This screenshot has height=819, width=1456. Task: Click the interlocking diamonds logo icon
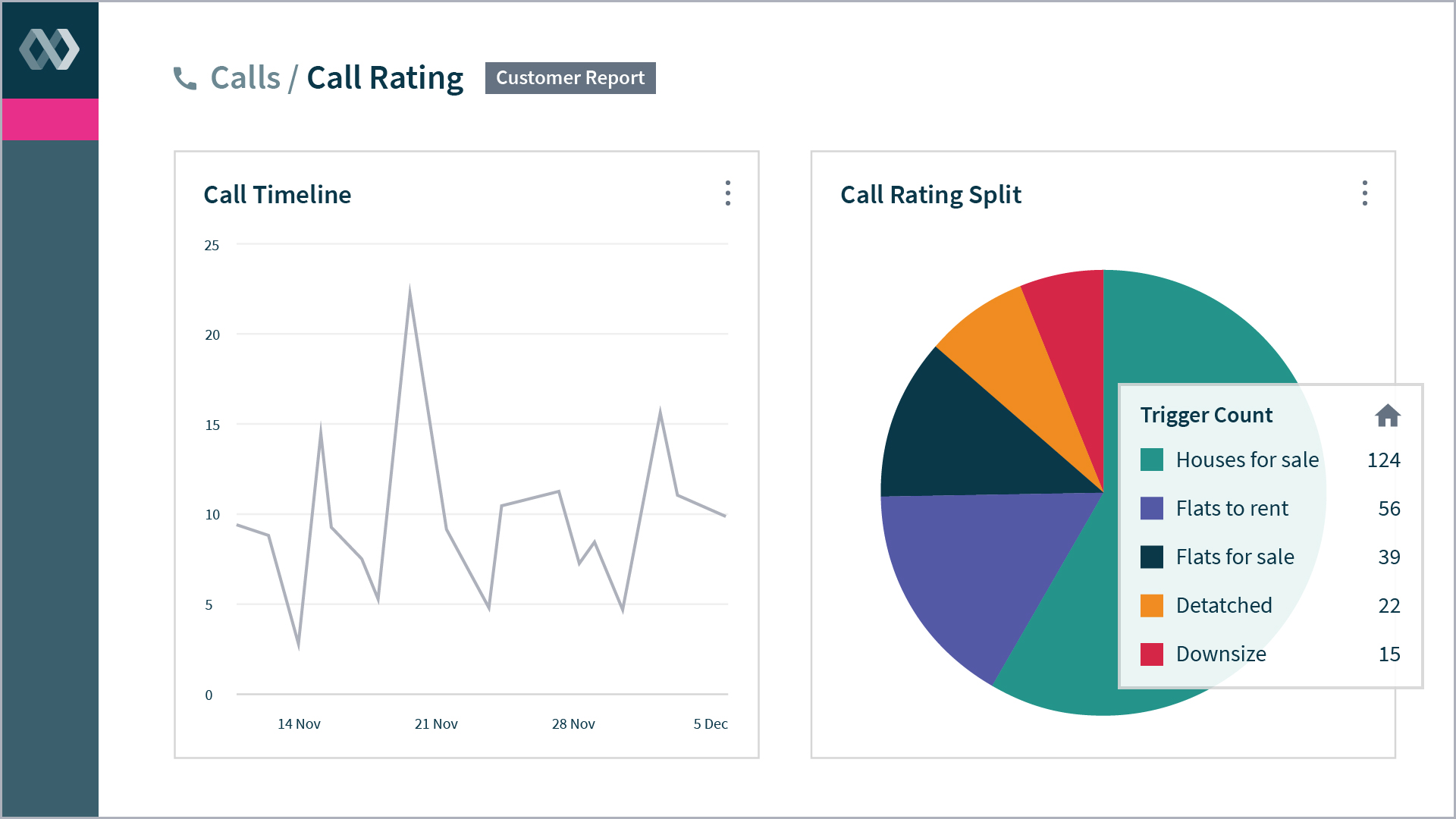49,50
